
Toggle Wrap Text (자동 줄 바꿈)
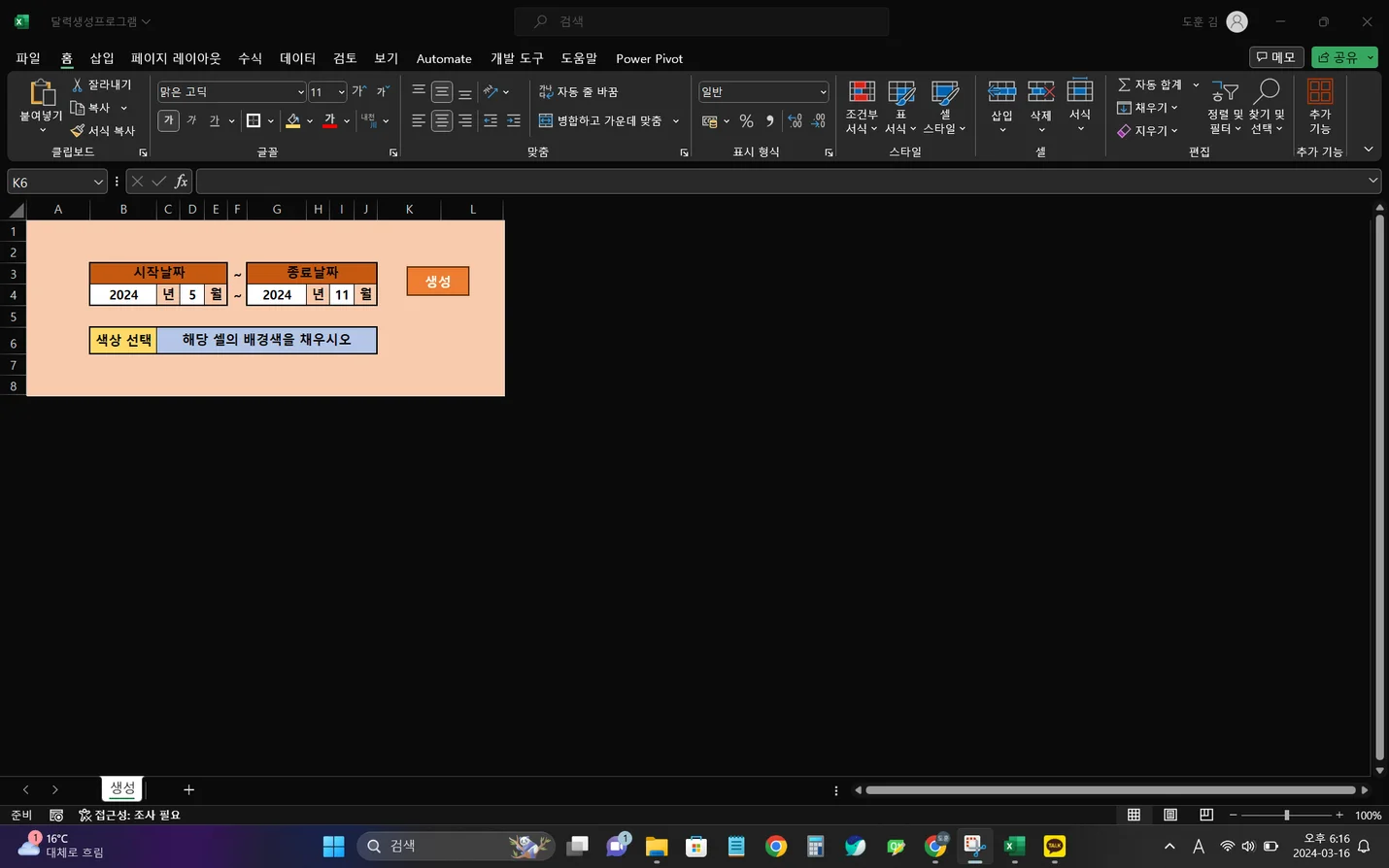[x=579, y=91]
